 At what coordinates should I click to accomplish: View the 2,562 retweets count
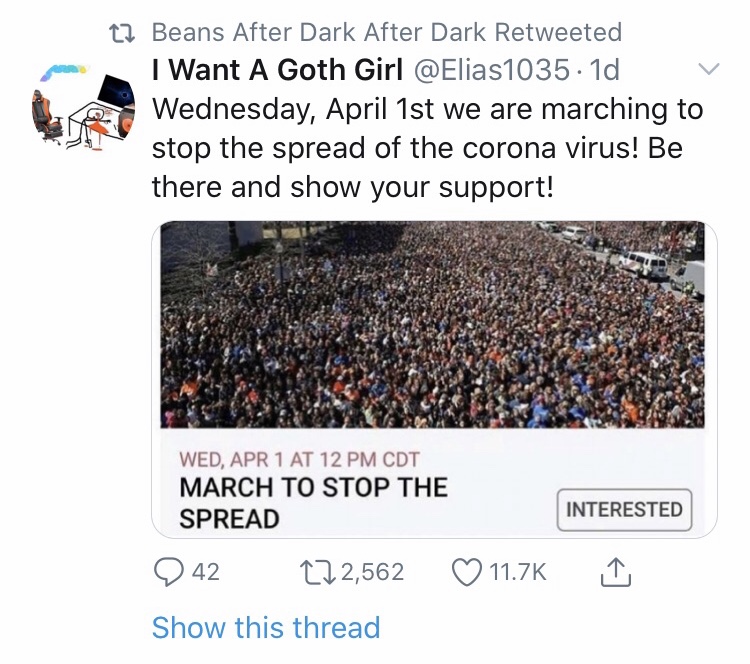point(372,572)
